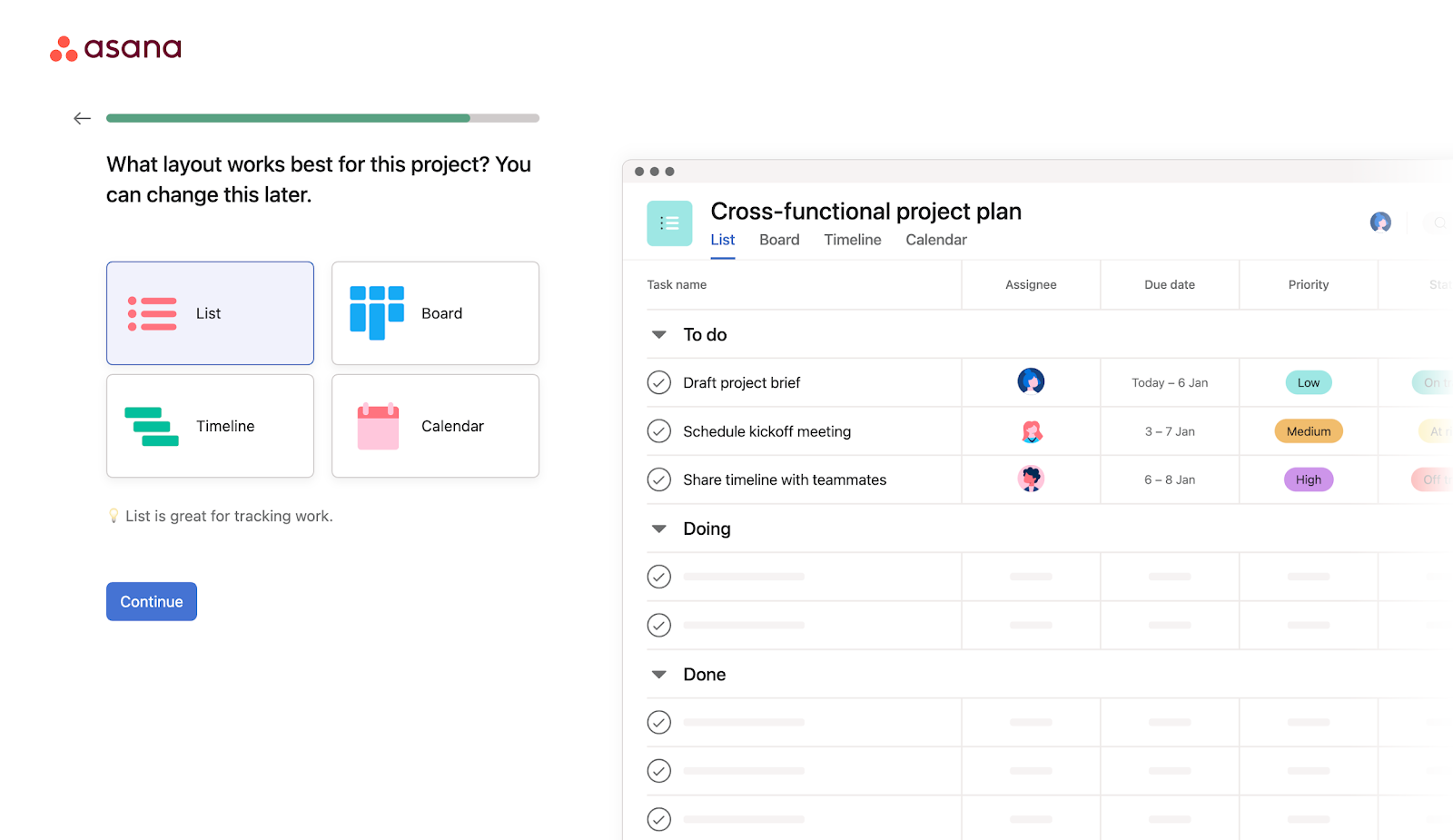Click the Asana logo
The width and height of the screenshot is (1453, 840).
click(x=115, y=47)
